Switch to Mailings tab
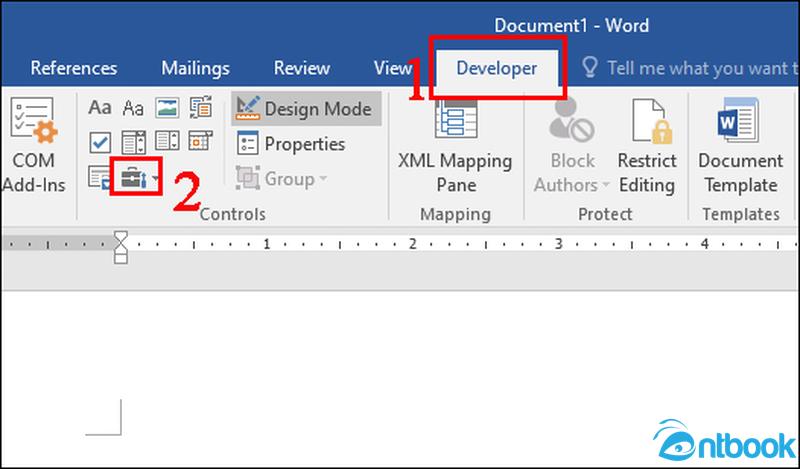 click(x=195, y=68)
